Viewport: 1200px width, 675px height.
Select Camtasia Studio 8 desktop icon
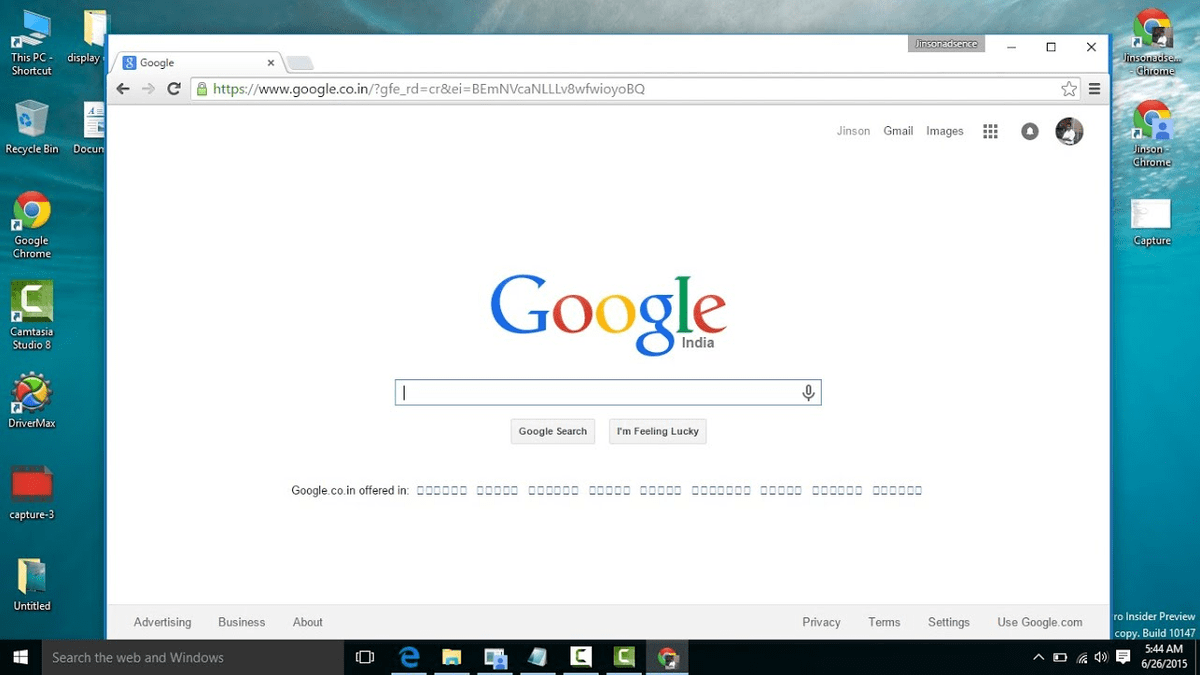[31, 315]
